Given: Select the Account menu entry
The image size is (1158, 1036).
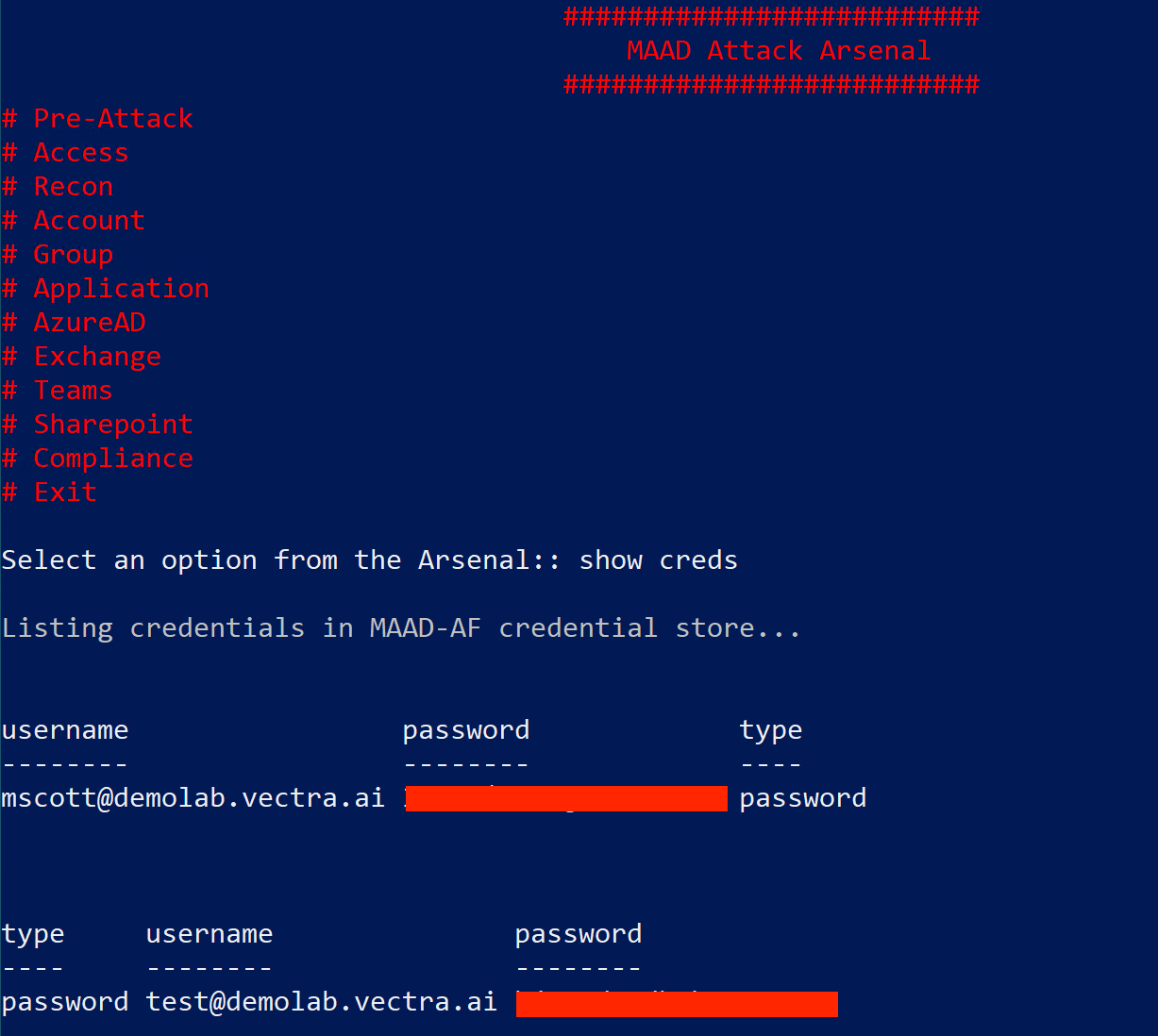Looking at the screenshot, I should pyautogui.click(x=89, y=221).
